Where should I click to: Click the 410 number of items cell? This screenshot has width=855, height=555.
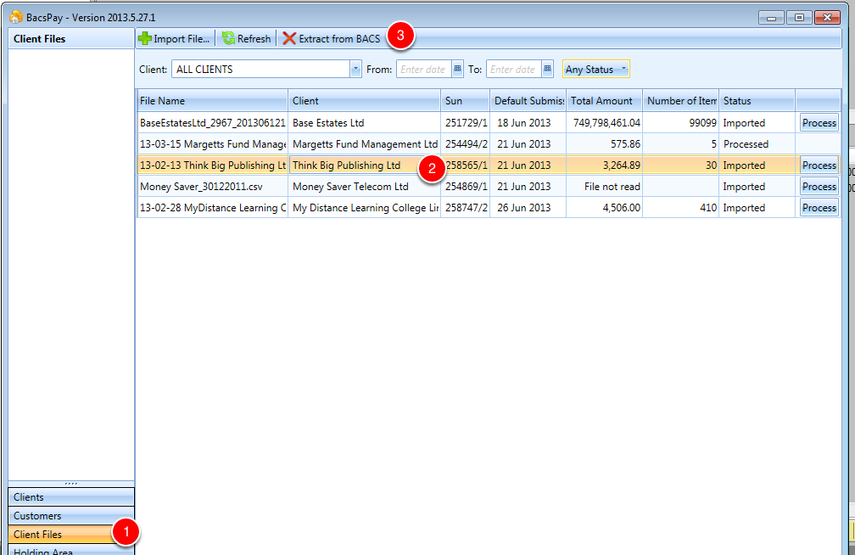pos(681,208)
